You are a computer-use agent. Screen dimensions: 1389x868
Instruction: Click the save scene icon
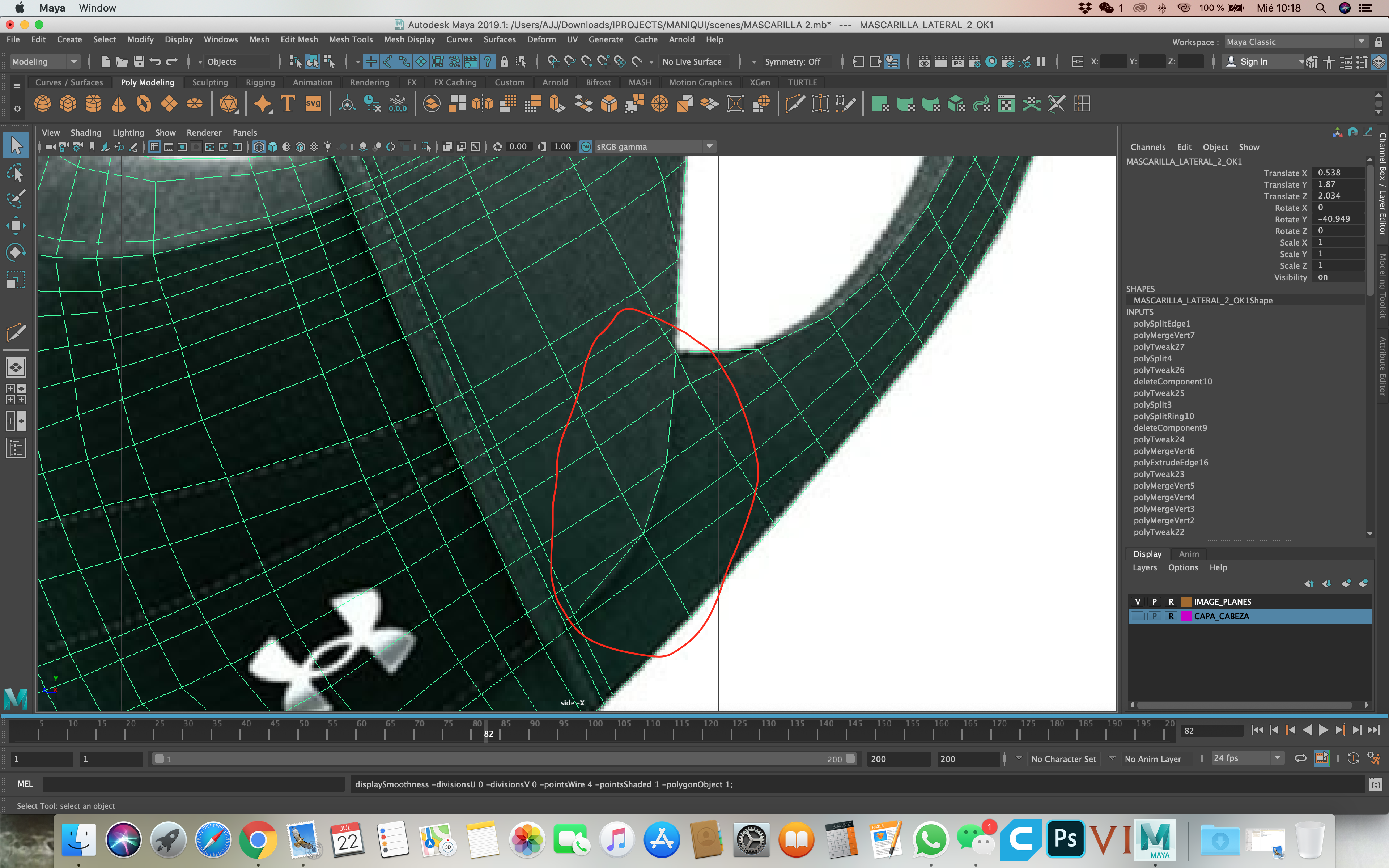click(x=138, y=61)
